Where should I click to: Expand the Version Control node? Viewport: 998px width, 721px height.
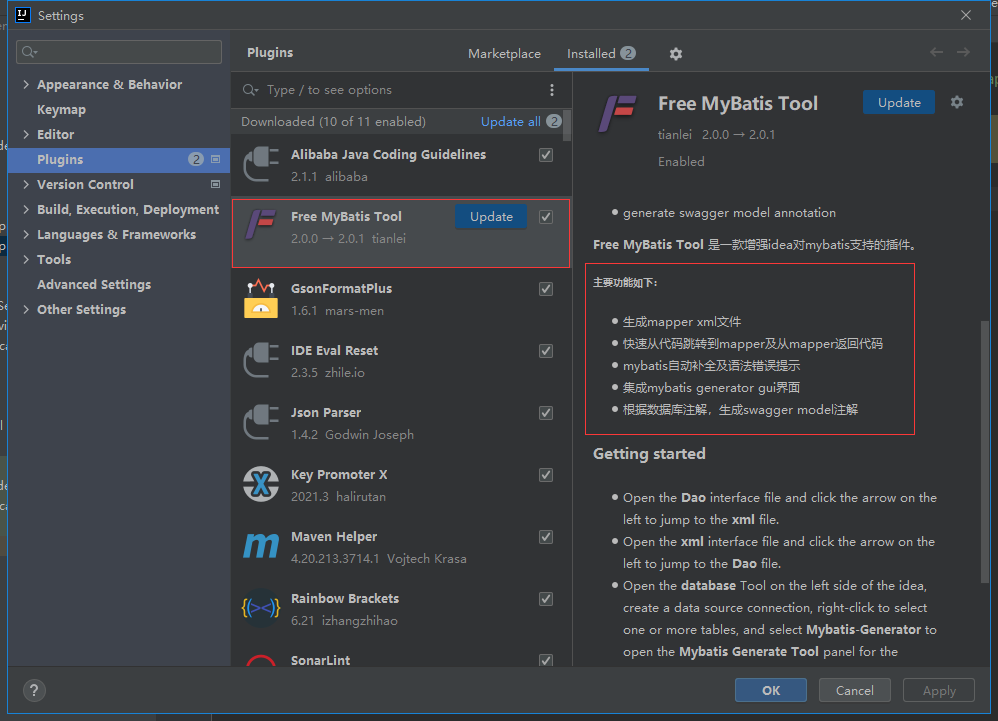click(x=25, y=184)
